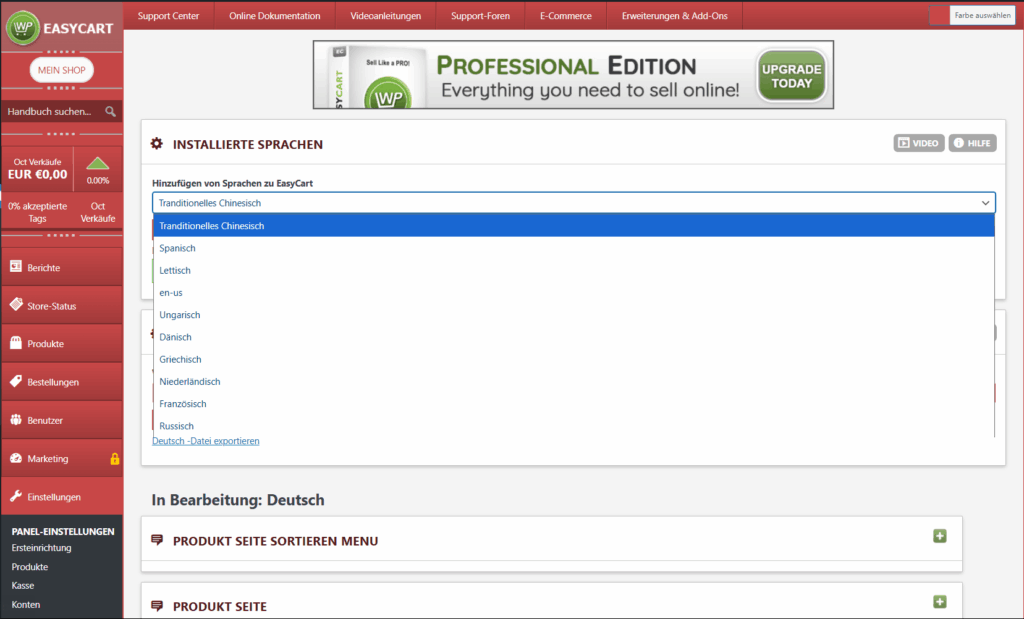Click the green sales trend arrow icon
The width and height of the screenshot is (1024, 619).
coord(98,164)
